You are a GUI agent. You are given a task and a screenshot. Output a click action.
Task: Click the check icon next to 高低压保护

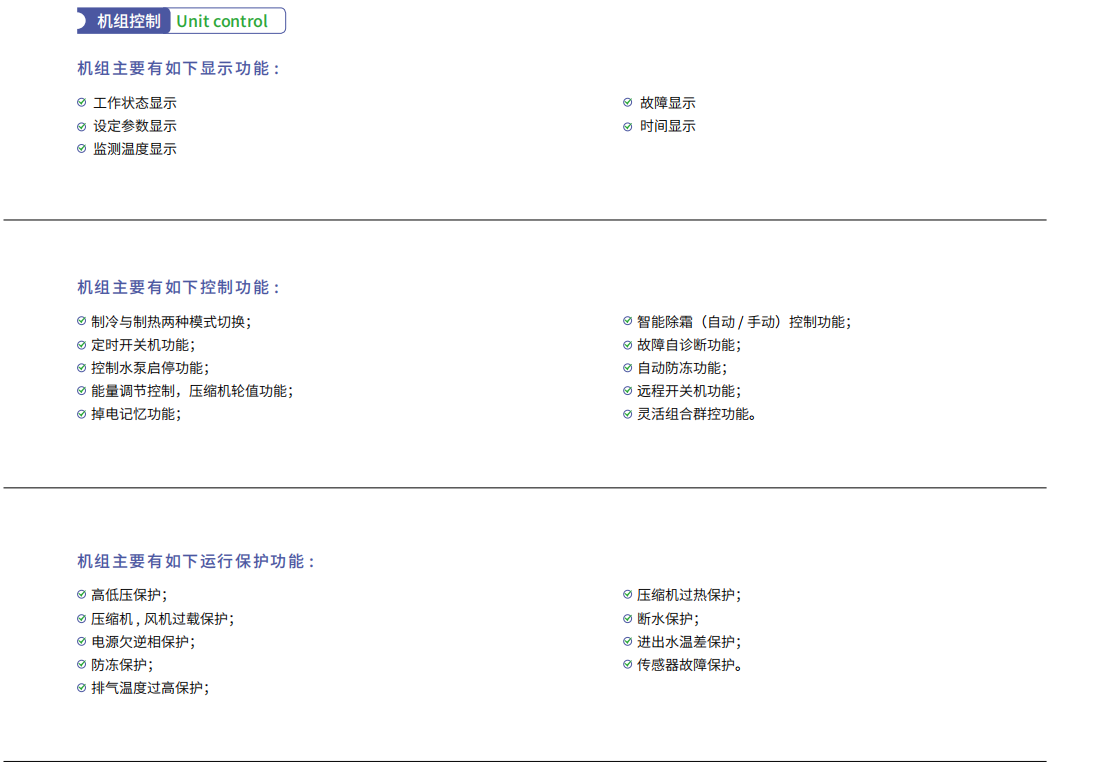[82, 595]
